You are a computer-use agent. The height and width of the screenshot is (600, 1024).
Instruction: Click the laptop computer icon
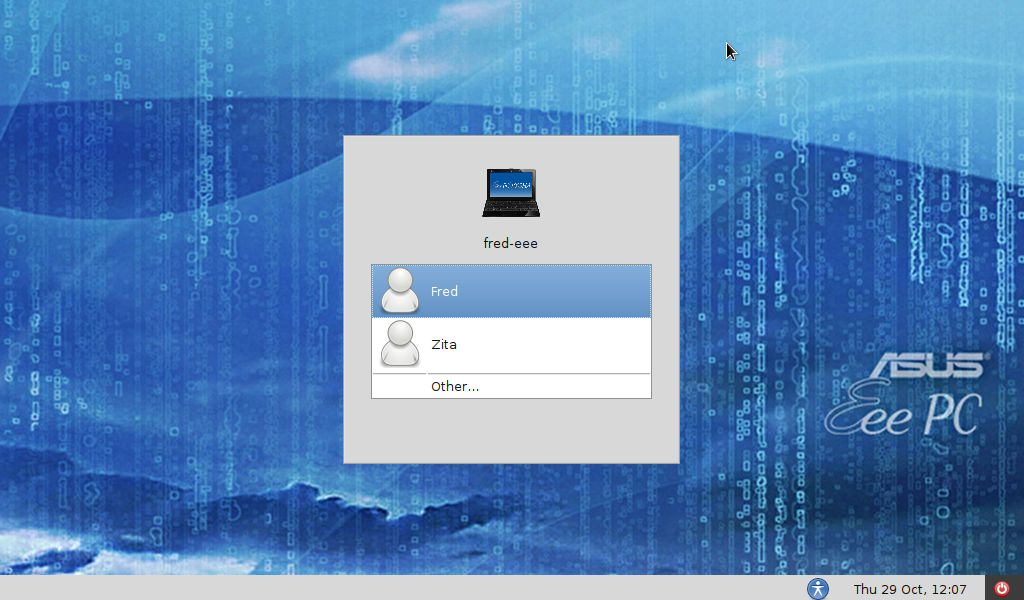pos(511,193)
